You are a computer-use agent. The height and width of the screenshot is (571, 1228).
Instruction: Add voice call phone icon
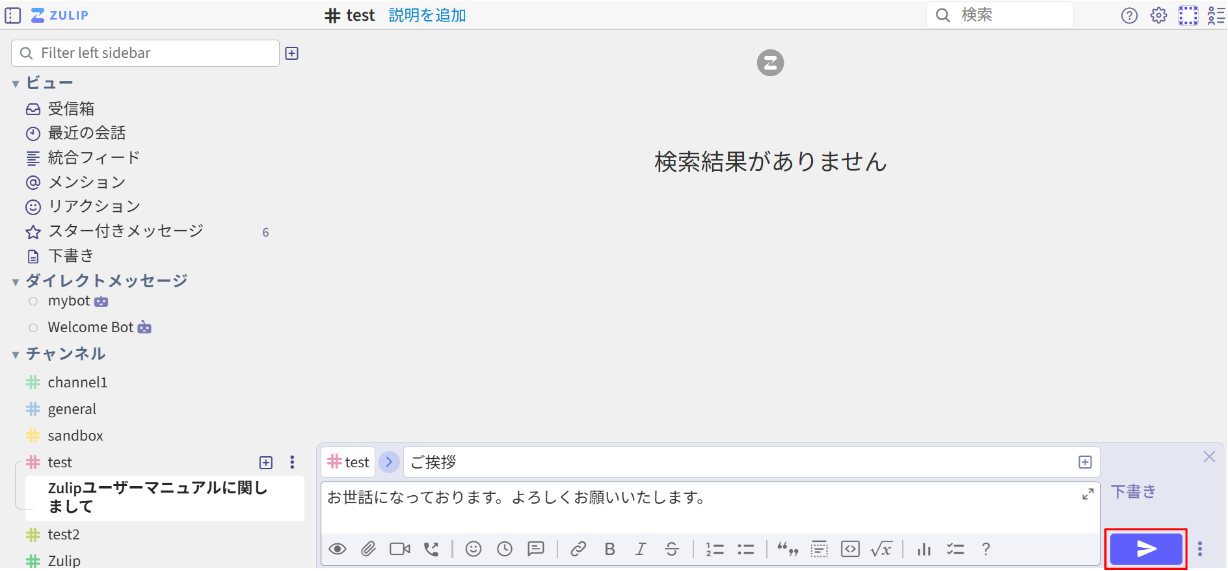(431, 549)
